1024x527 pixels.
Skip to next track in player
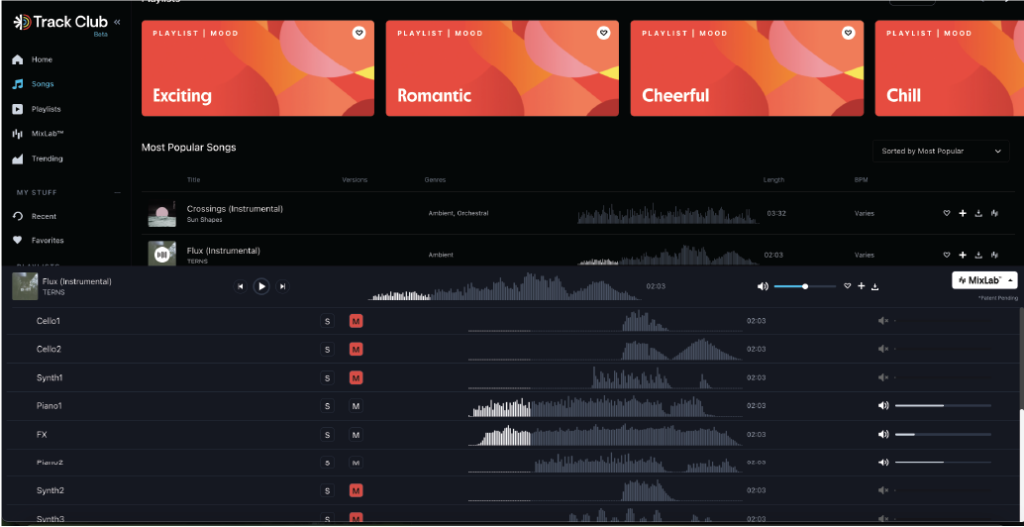(282, 286)
